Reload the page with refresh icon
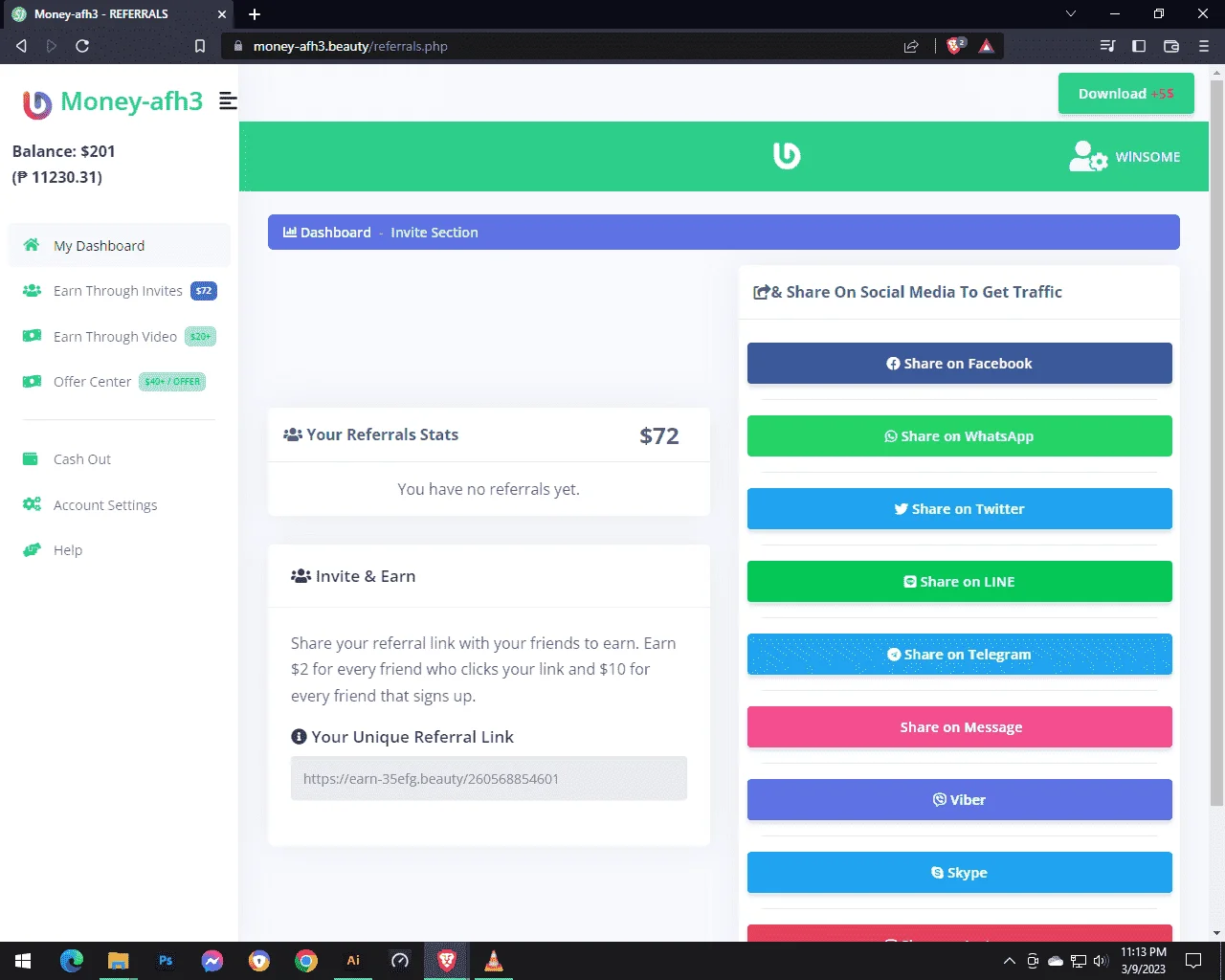The height and width of the screenshot is (980, 1225). 82,46
